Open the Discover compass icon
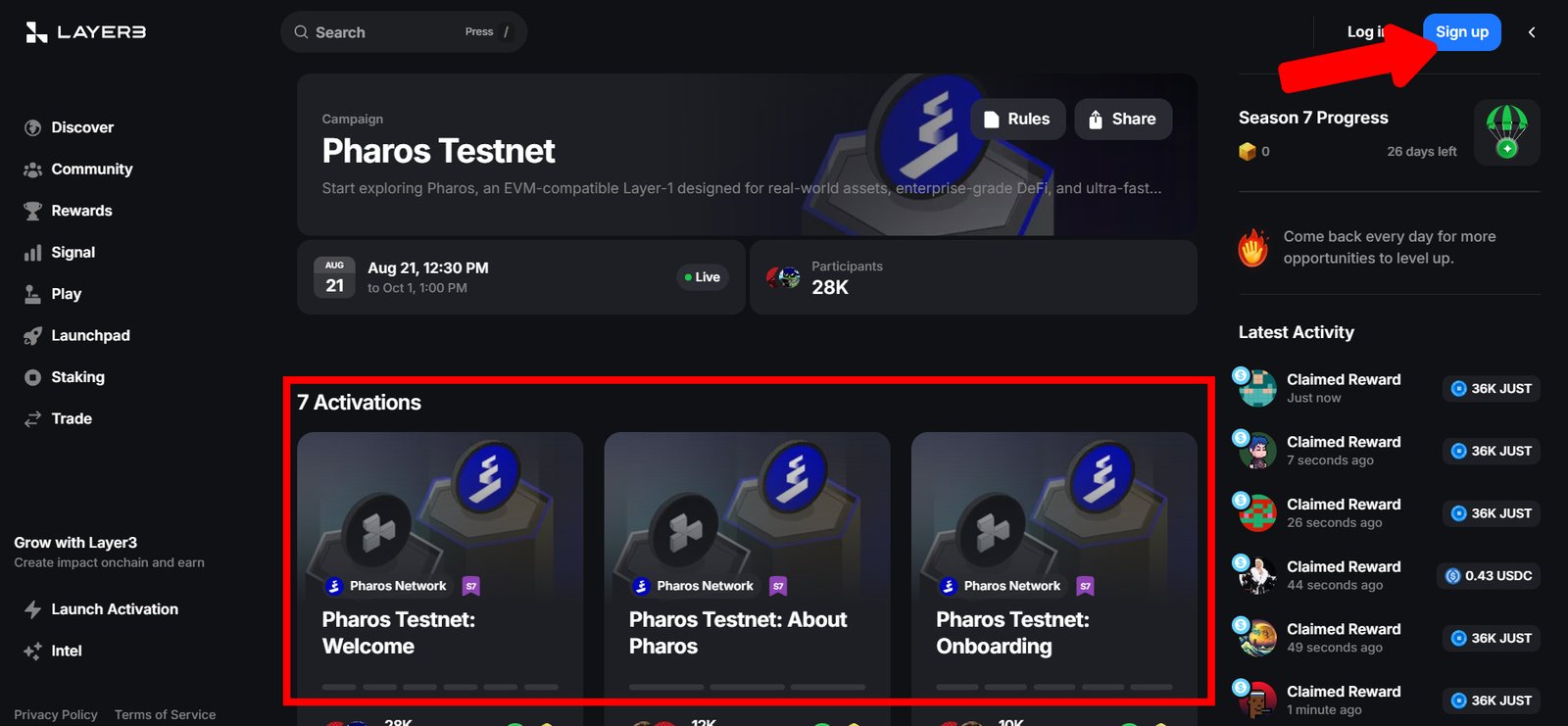 pos(32,128)
